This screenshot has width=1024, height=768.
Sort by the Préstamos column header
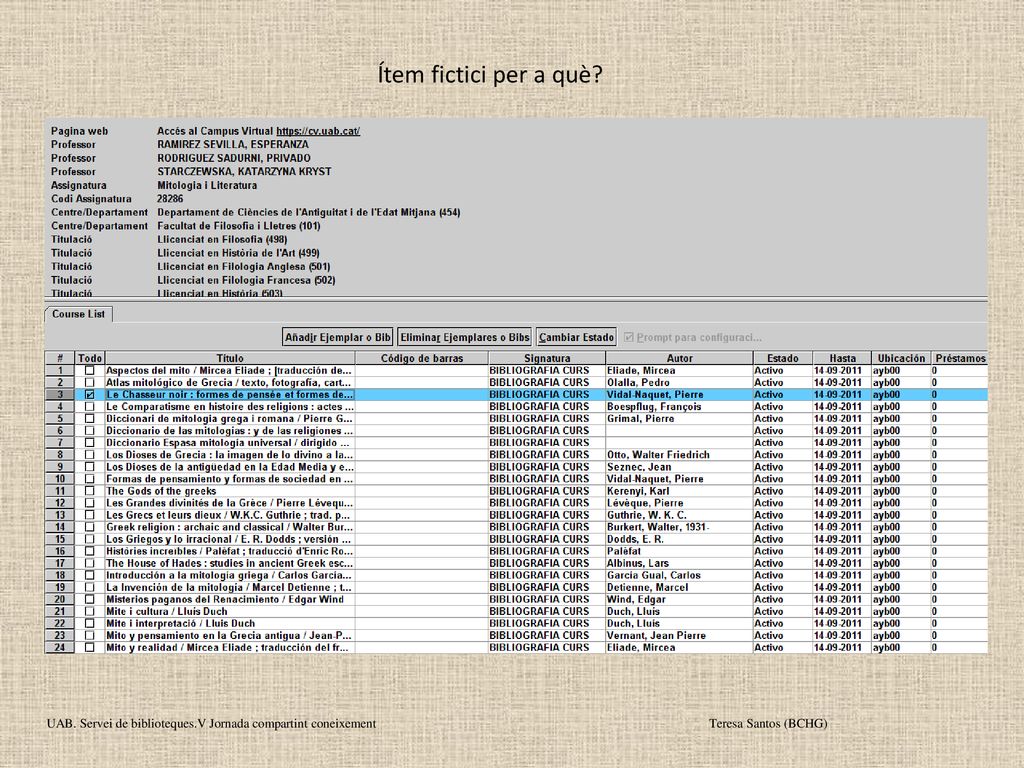point(959,358)
